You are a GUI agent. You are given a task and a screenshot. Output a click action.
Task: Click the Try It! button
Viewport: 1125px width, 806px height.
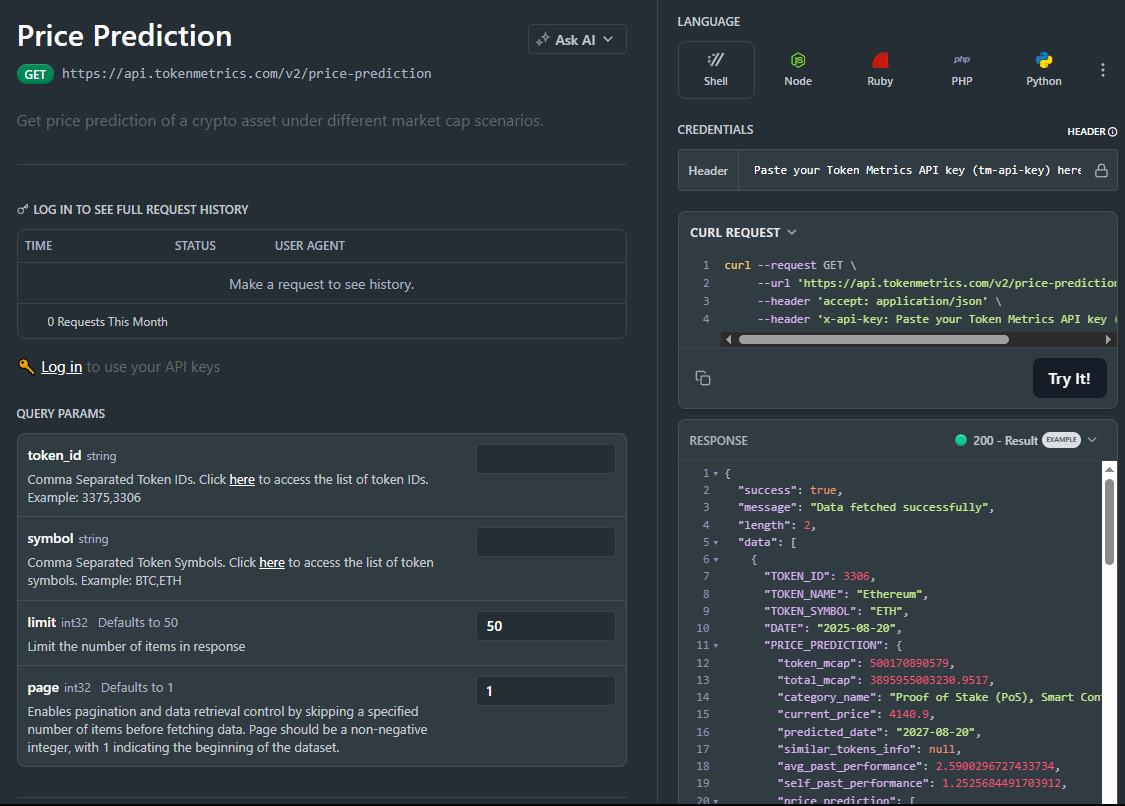1069,378
